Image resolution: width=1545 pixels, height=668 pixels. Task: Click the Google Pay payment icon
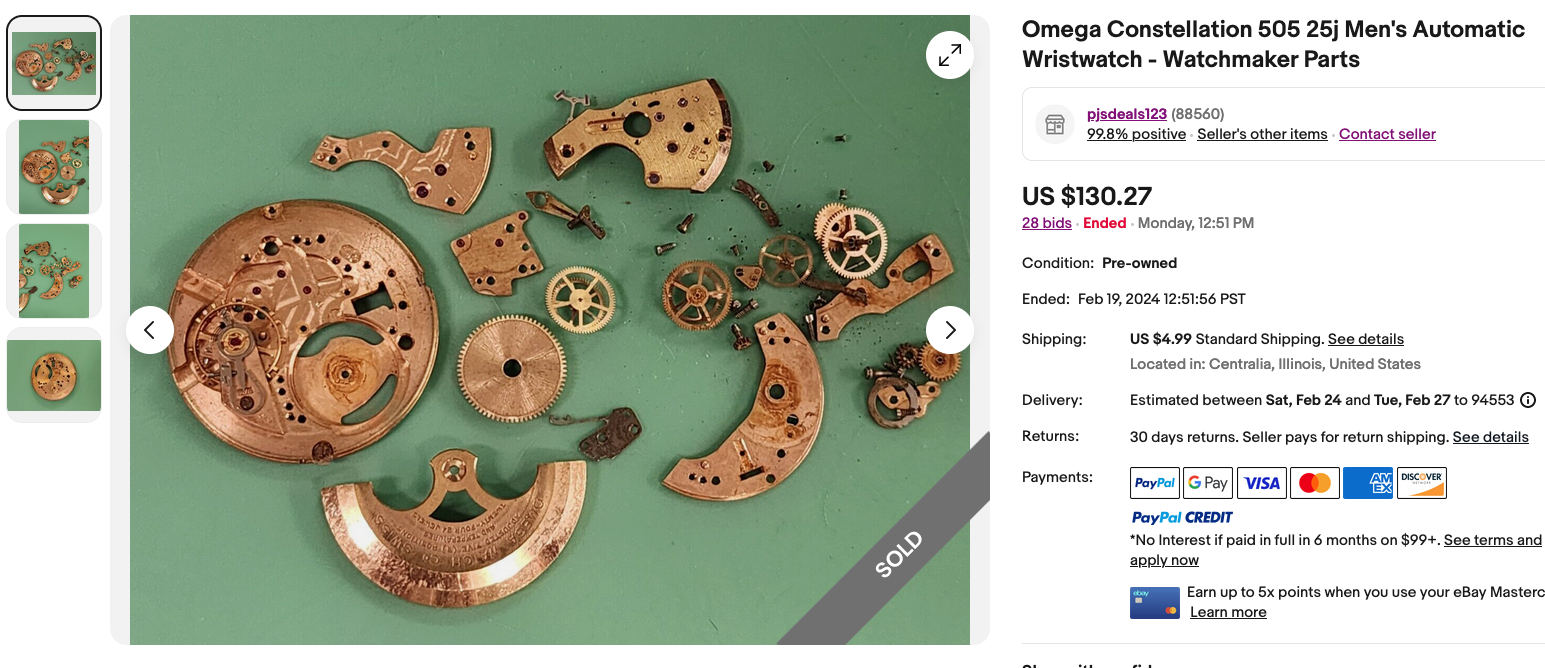[x=1208, y=483]
